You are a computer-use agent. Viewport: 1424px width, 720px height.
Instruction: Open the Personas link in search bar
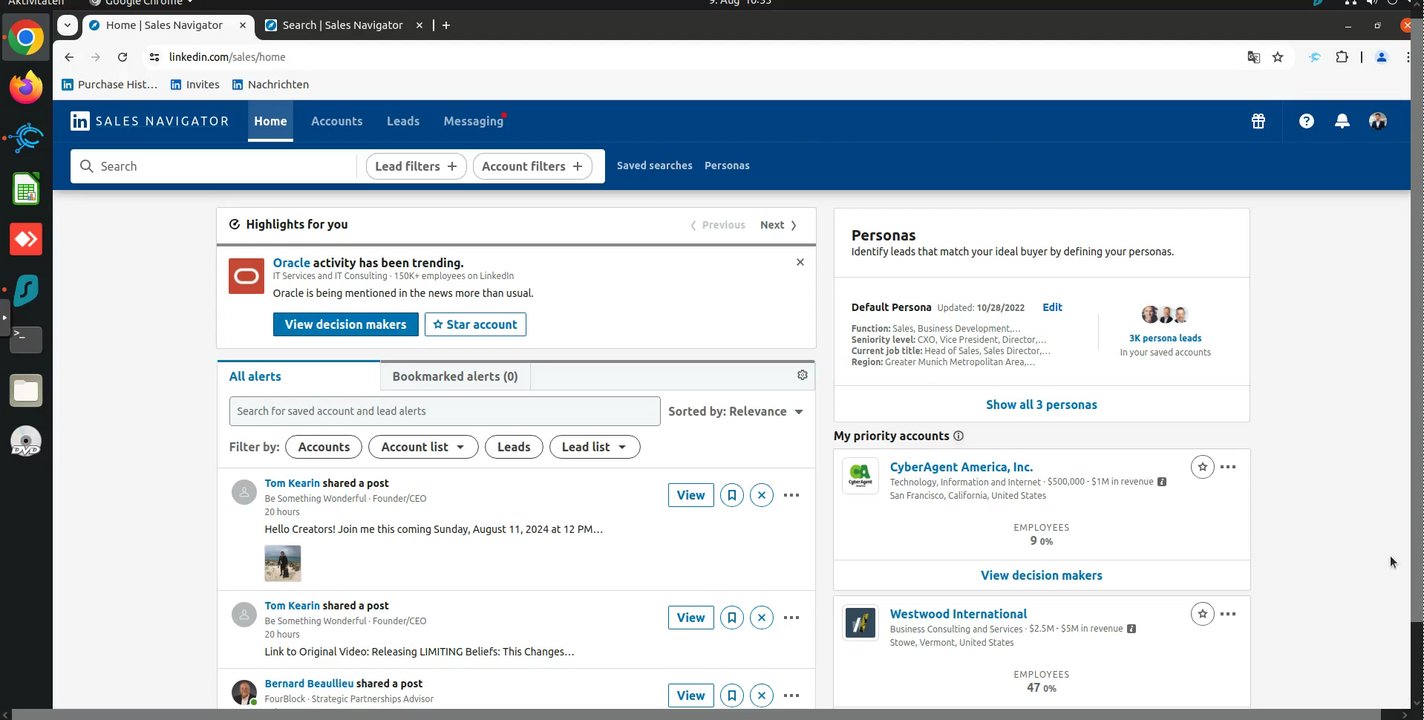[x=727, y=166]
